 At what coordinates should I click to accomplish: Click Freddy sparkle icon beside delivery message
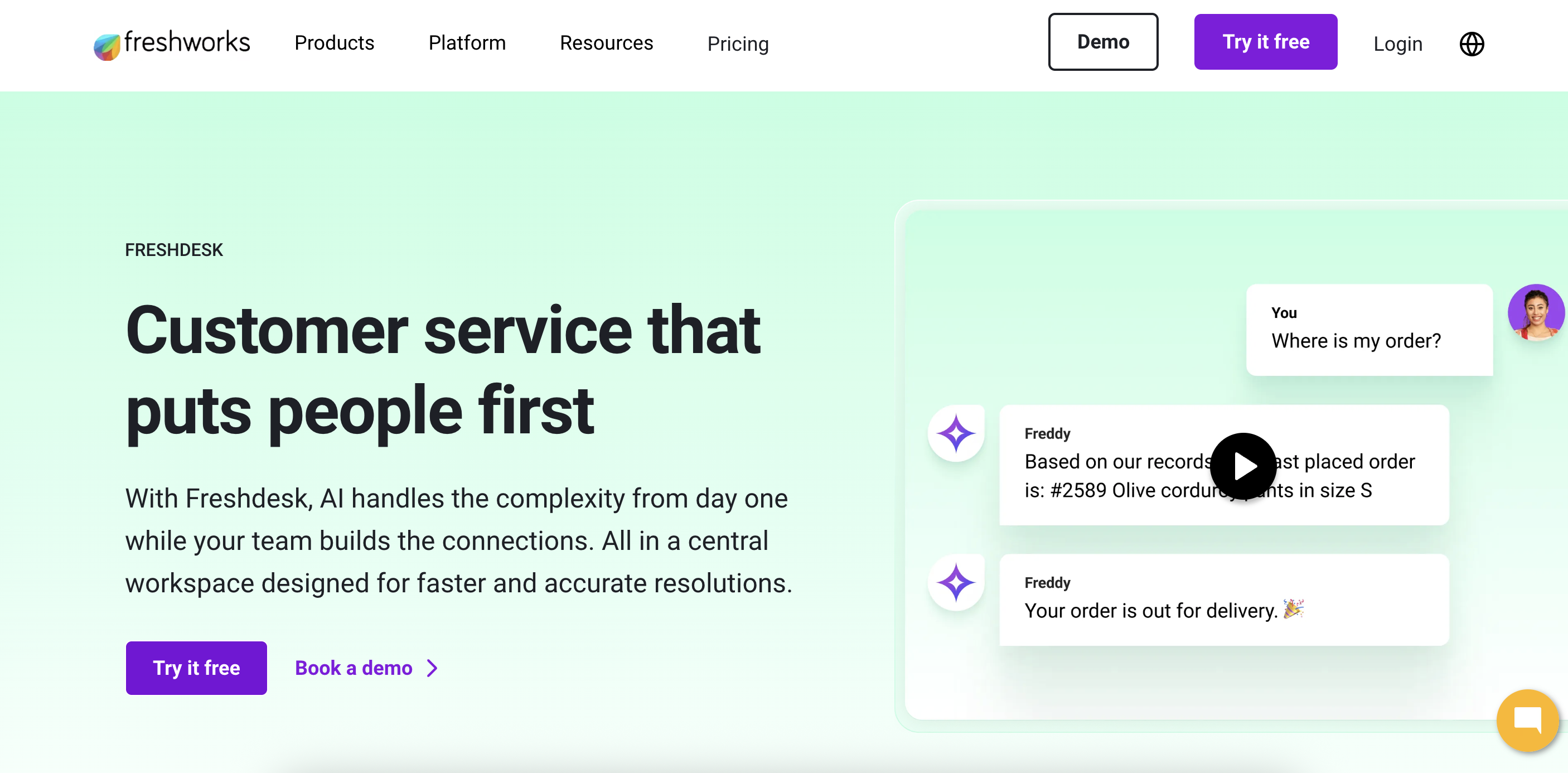pyautogui.click(x=956, y=582)
